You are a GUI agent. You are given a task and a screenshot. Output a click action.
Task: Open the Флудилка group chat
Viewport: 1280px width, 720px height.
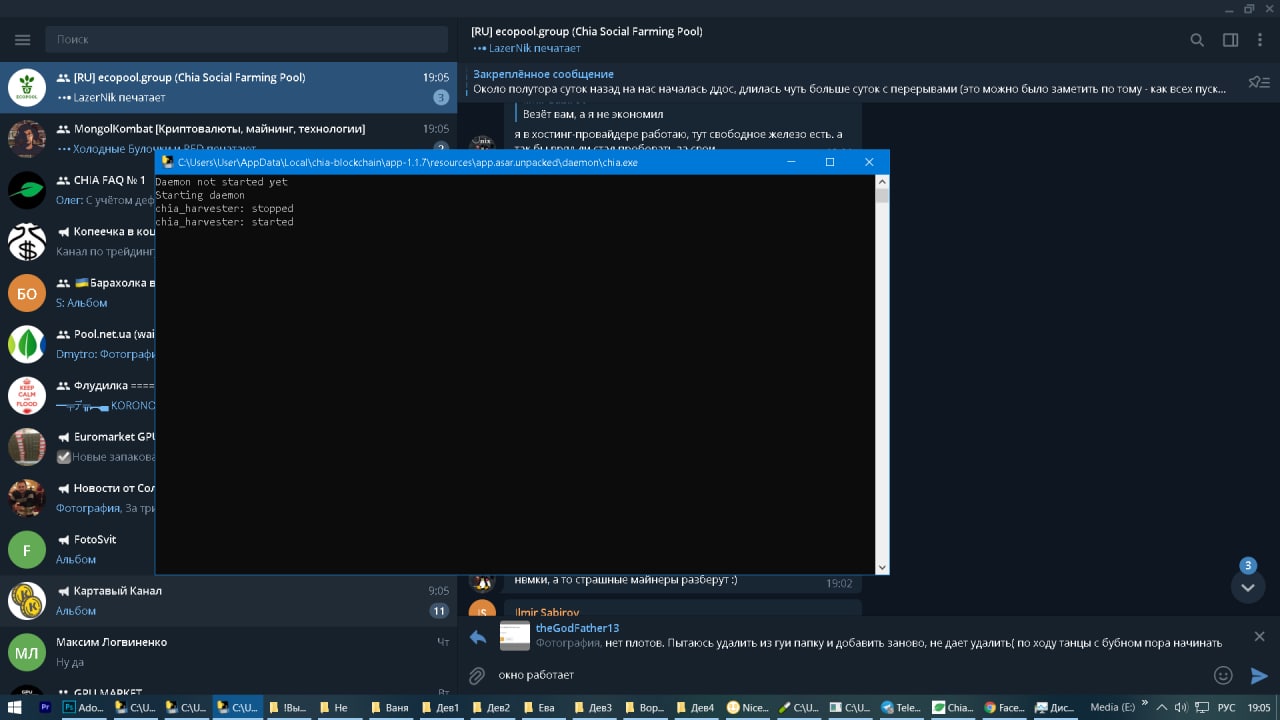[78, 395]
